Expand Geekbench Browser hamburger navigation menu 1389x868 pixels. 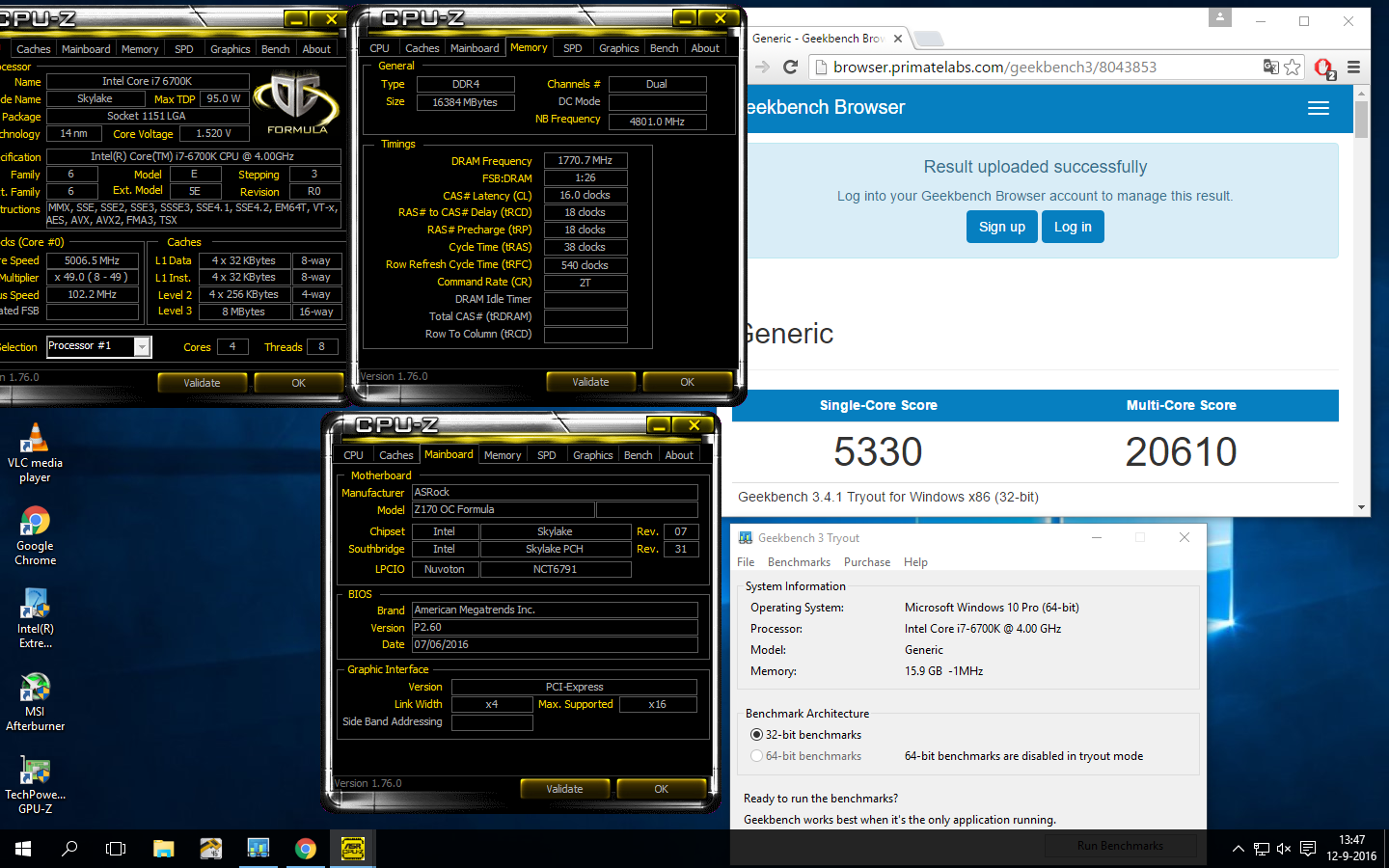(1319, 108)
